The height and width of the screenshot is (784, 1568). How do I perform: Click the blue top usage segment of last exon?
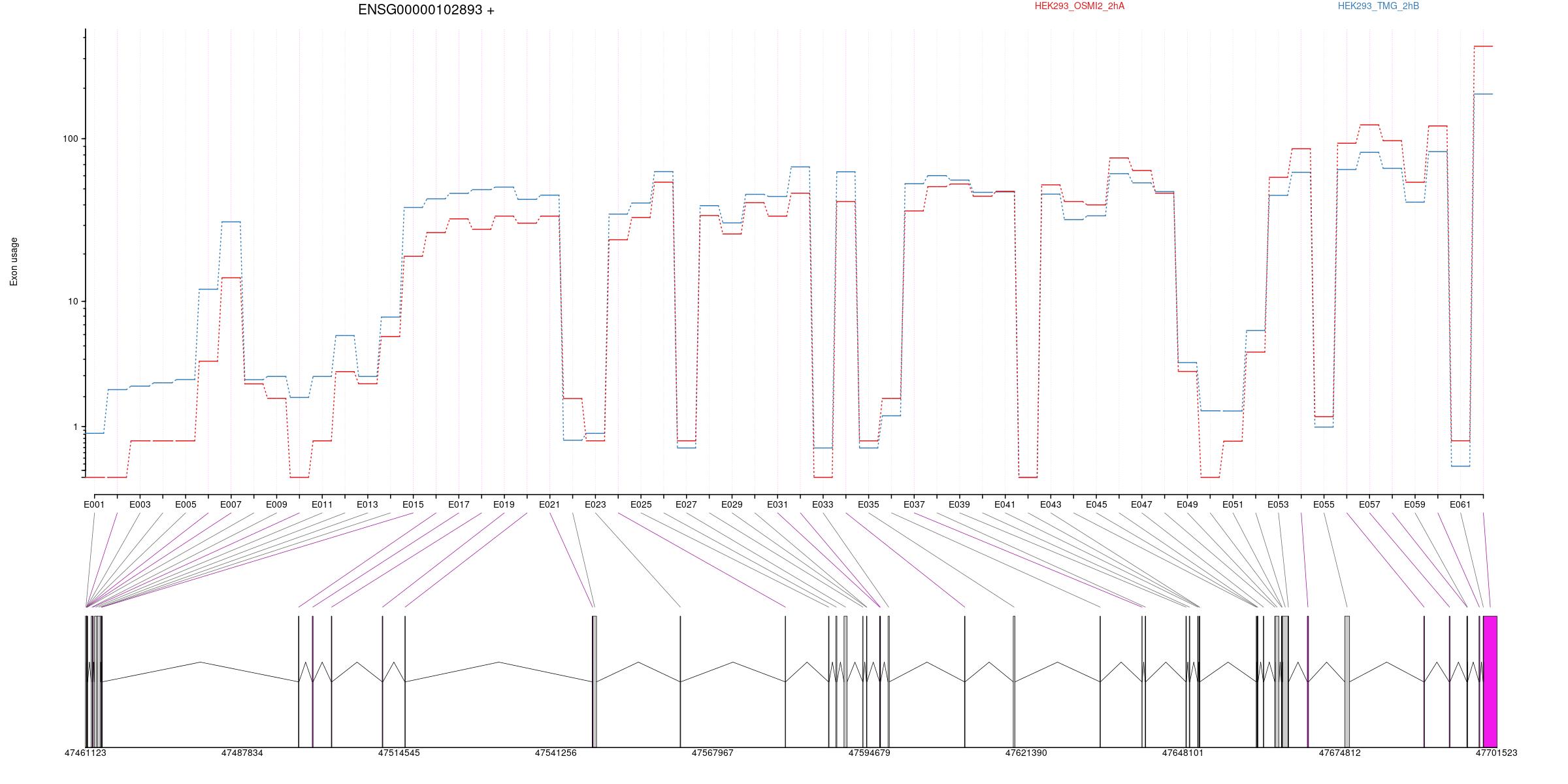coord(1483,94)
